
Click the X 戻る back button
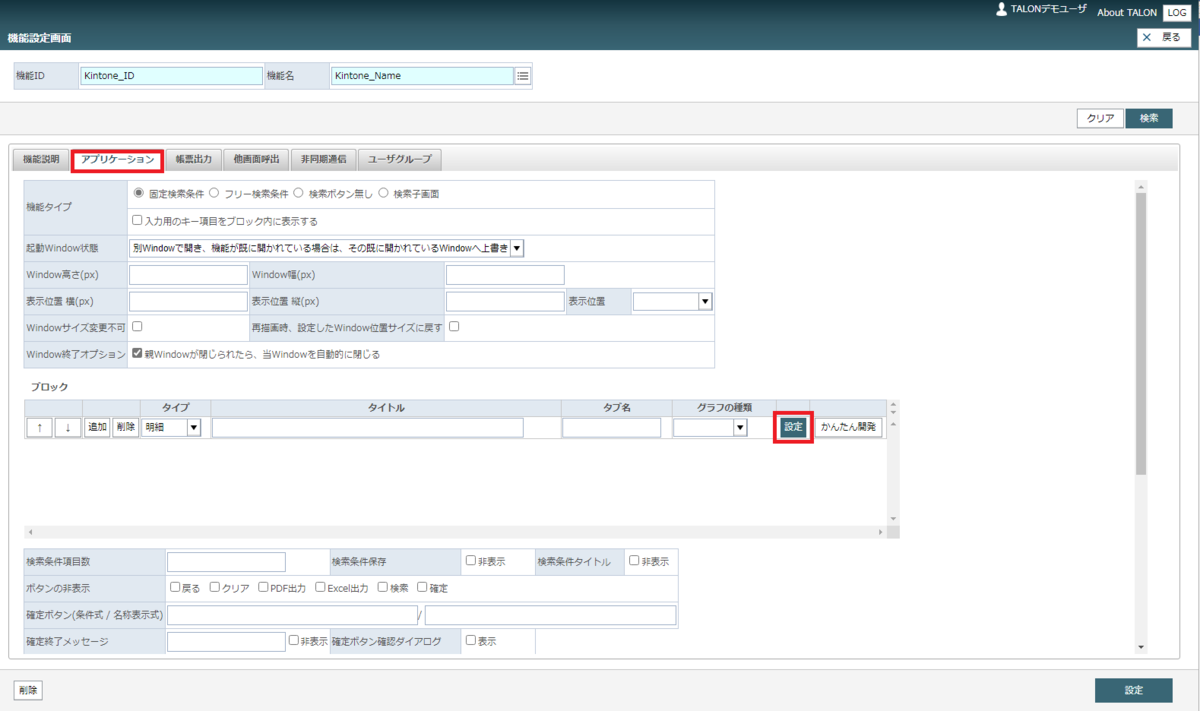coord(1163,37)
